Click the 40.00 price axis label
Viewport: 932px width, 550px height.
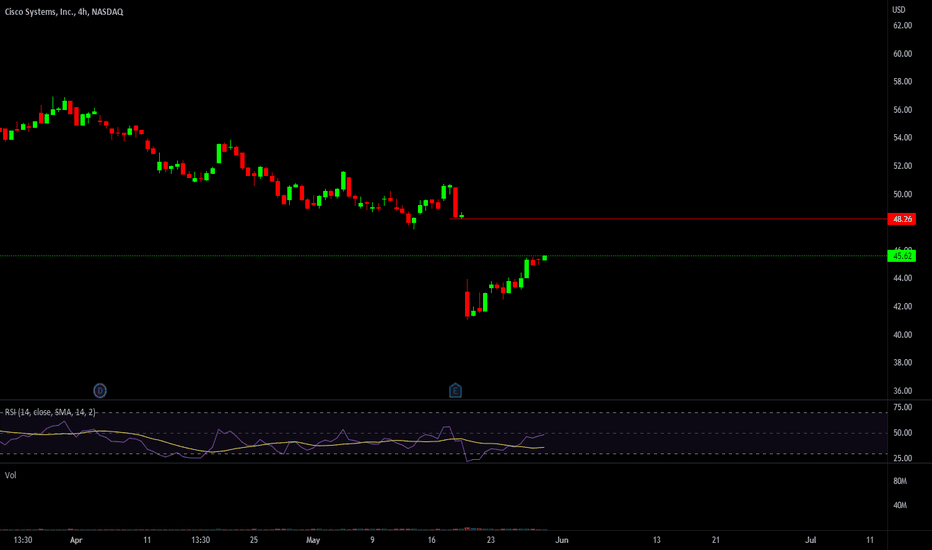[902, 335]
